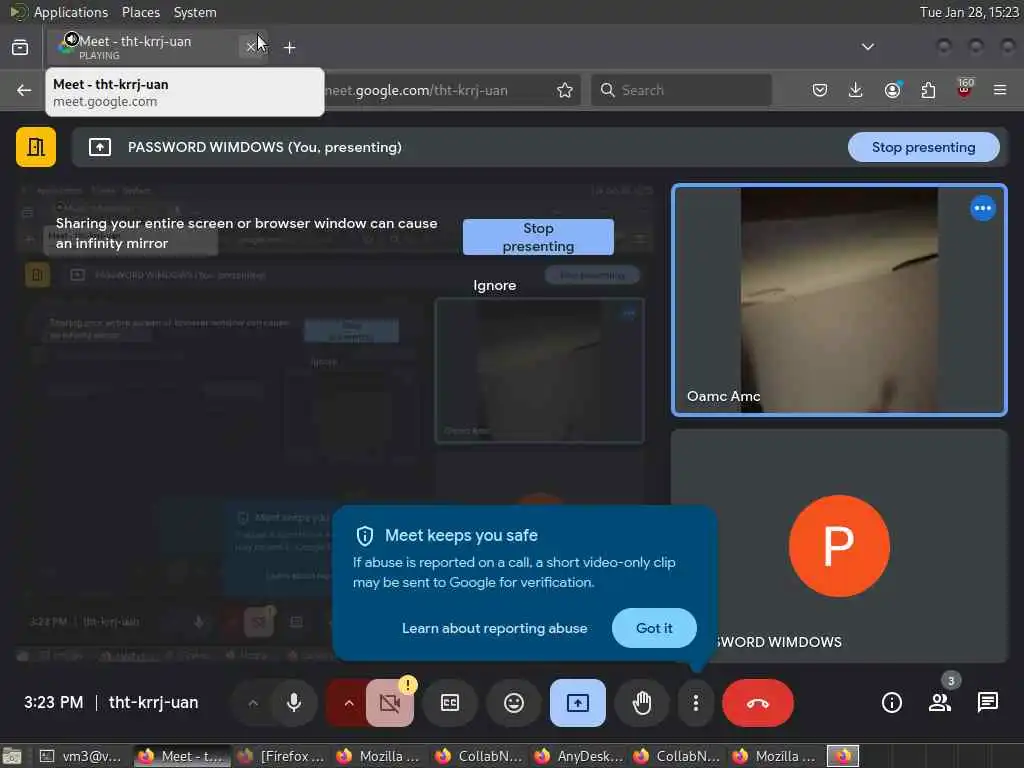The height and width of the screenshot is (768, 1024).
Task: Open the Places menu
Action: [x=141, y=12]
